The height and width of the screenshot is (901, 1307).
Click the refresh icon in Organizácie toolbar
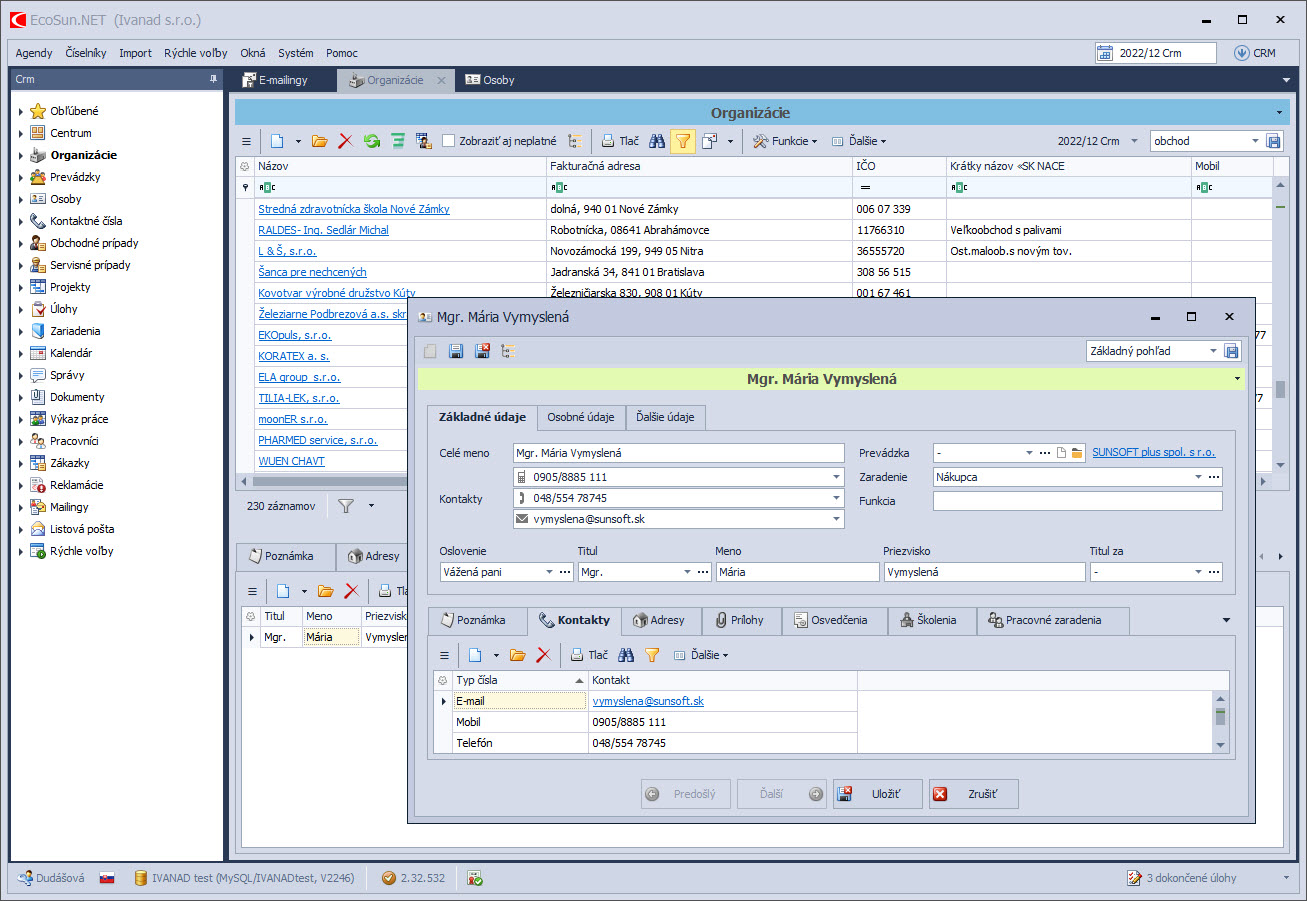point(372,141)
